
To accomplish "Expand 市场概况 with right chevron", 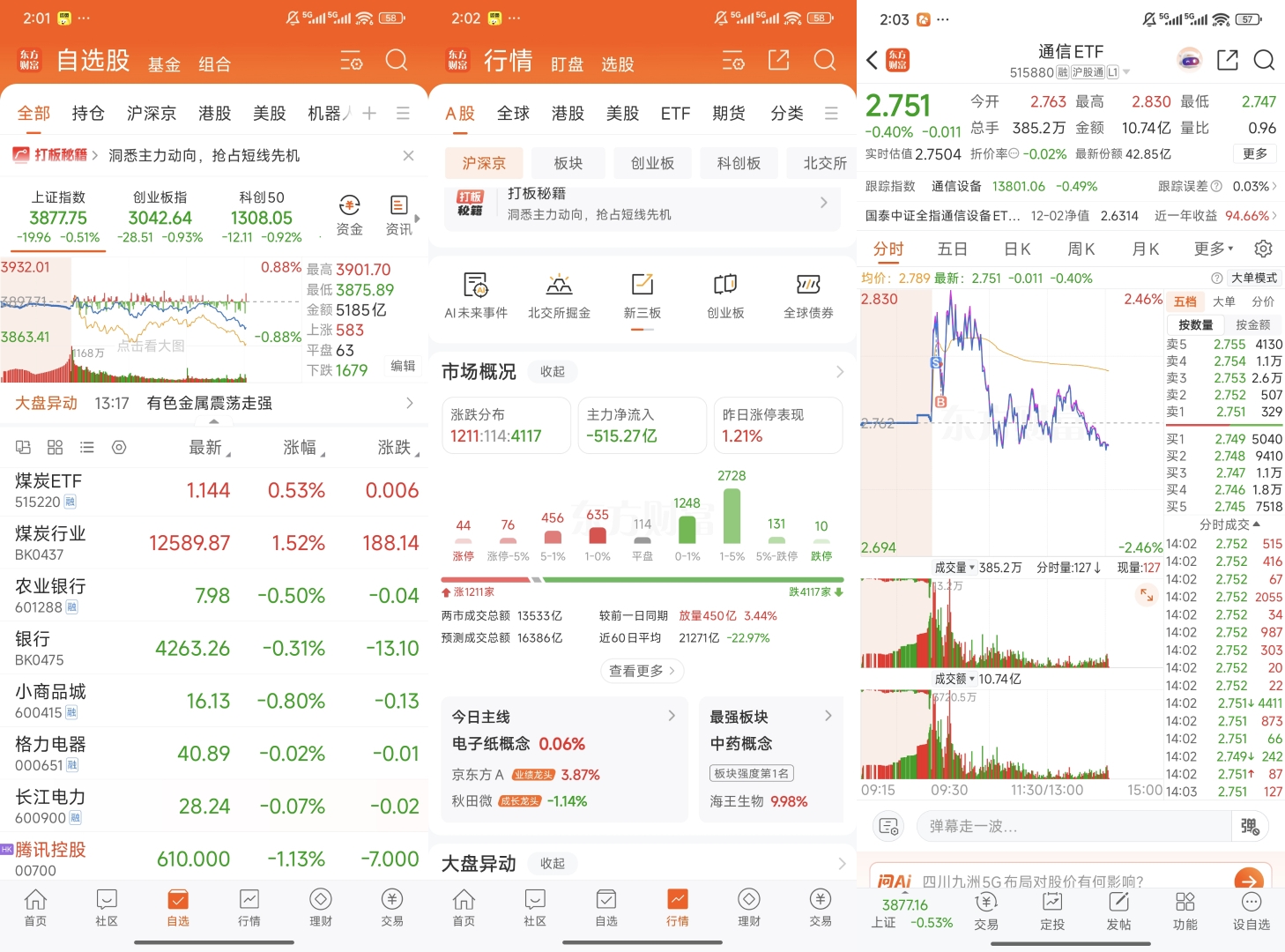I will tap(839, 372).
